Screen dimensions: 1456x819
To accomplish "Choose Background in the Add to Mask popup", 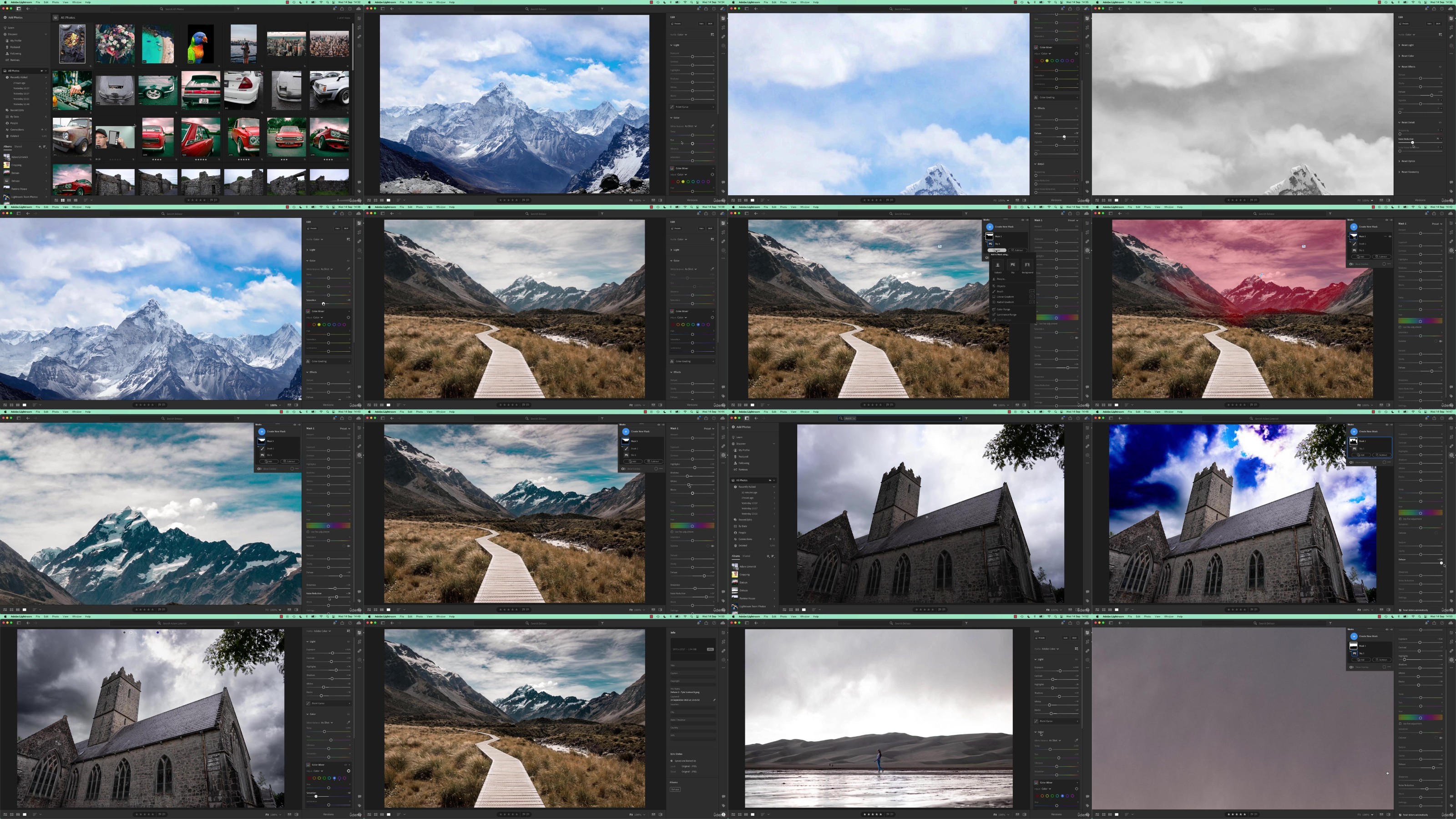I will click(x=1027, y=267).
